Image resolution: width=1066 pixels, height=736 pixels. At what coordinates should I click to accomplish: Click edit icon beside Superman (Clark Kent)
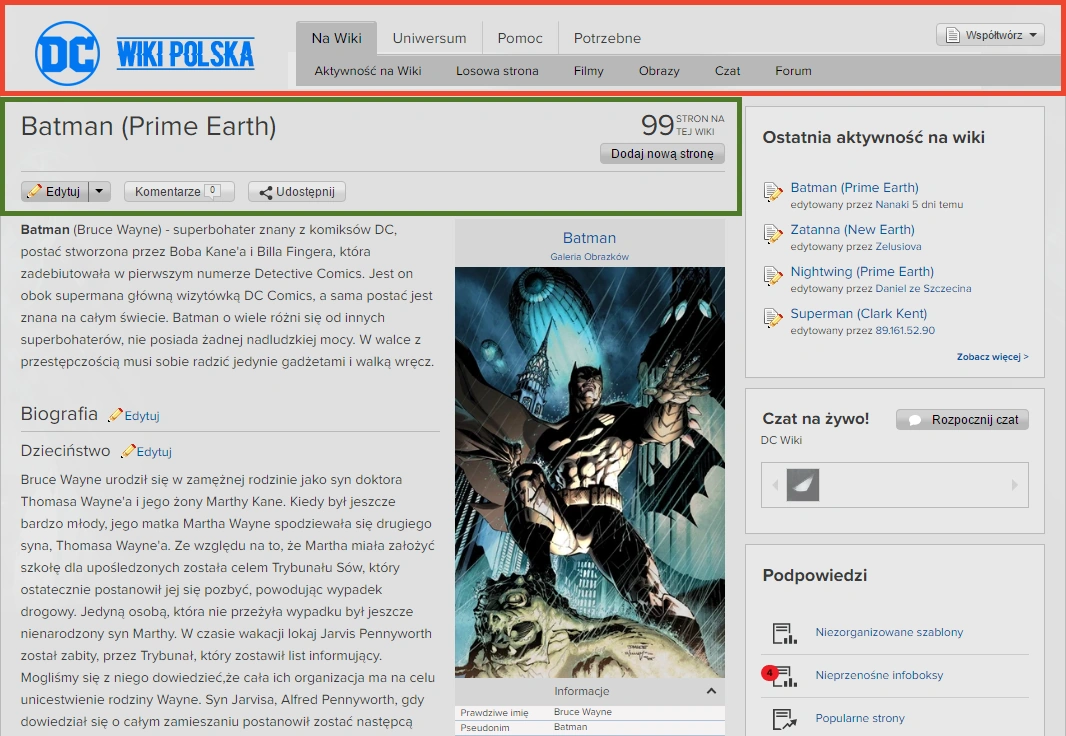772,319
